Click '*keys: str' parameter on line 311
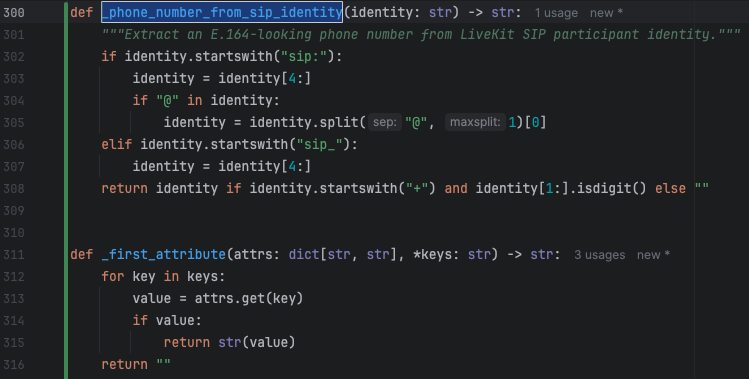The height and width of the screenshot is (379, 749). pyautogui.click(x=452, y=254)
